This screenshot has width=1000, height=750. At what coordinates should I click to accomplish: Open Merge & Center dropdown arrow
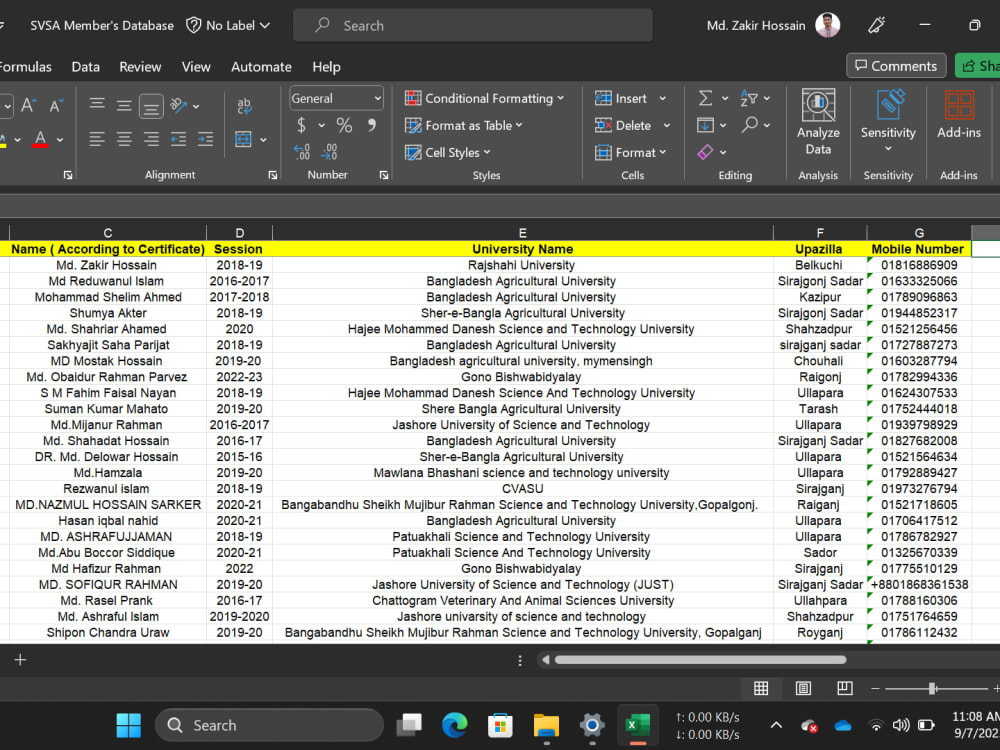click(263, 140)
